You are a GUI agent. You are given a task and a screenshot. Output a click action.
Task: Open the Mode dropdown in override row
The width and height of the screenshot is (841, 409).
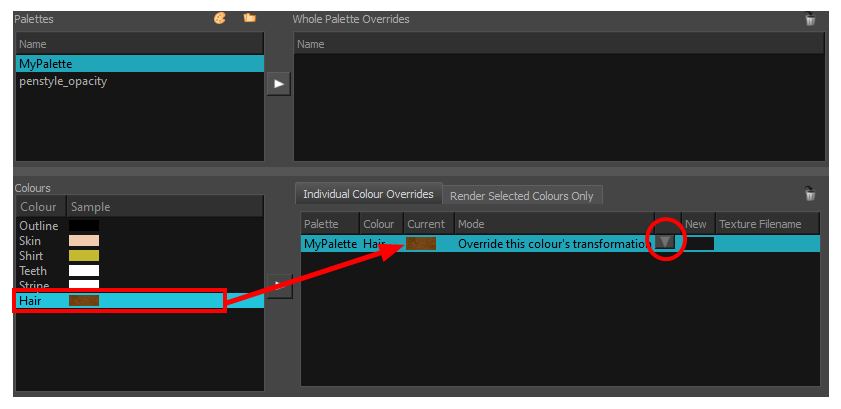point(665,243)
